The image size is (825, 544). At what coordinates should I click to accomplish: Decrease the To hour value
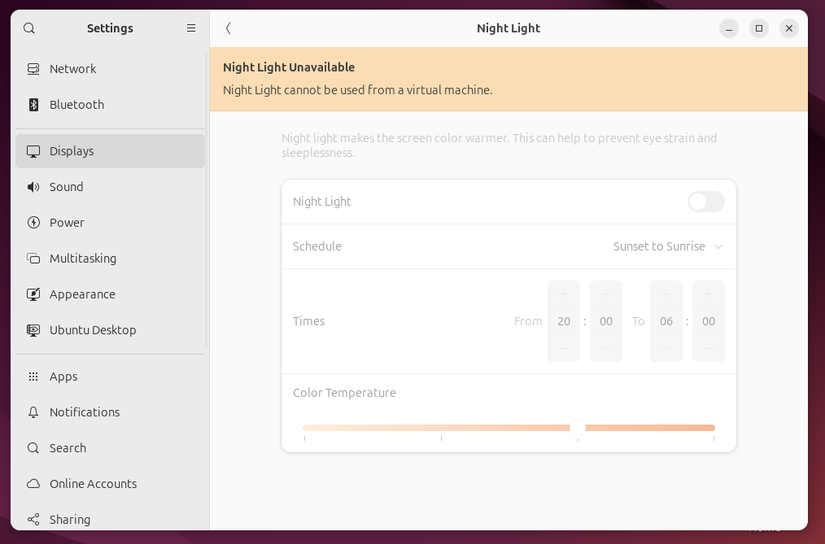tap(666, 348)
